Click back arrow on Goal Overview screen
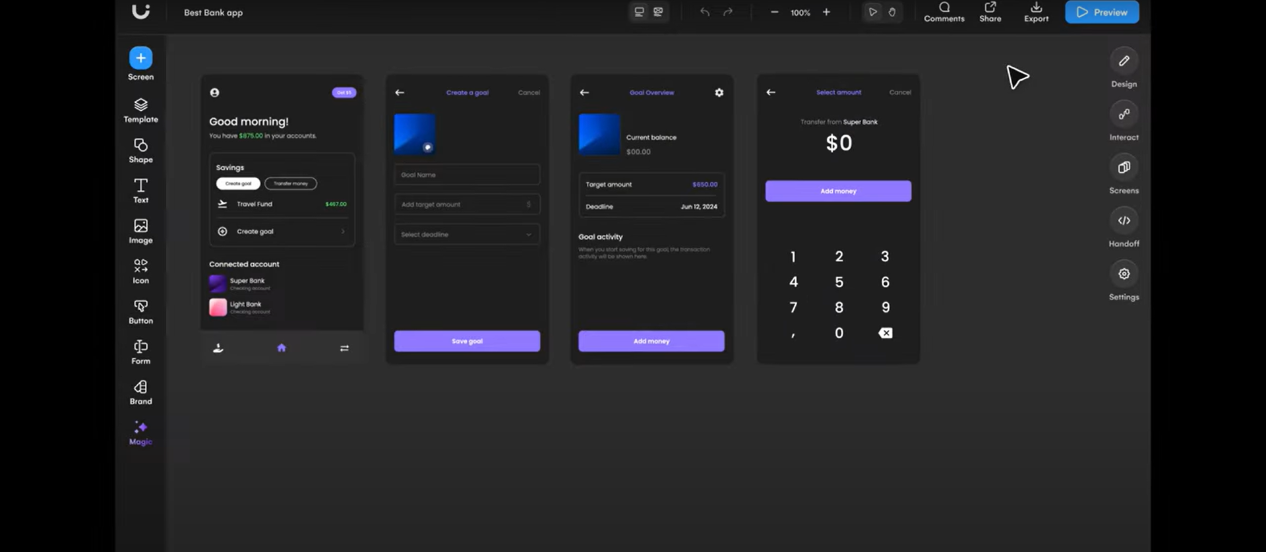This screenshot has width=1266, height=552. click(x=585, y=92)
